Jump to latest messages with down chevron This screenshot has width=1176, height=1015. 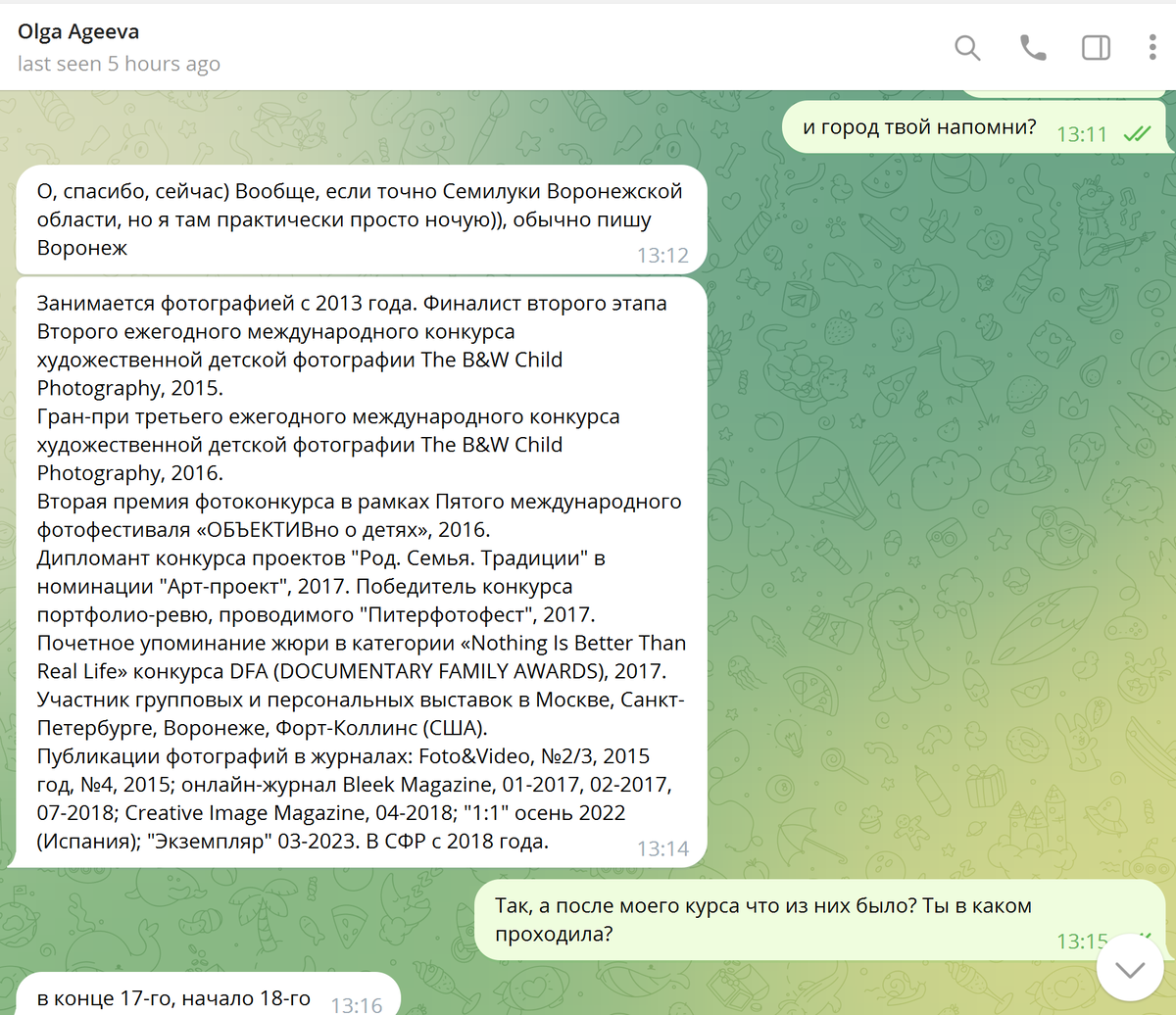click(x=1130, y=970)
